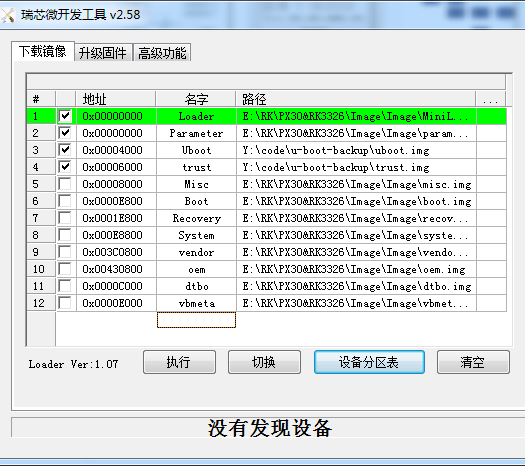Viewport: 525px width, 466px height.
Task: Uncheck the trust row checkbox
Action: (65, 167)
